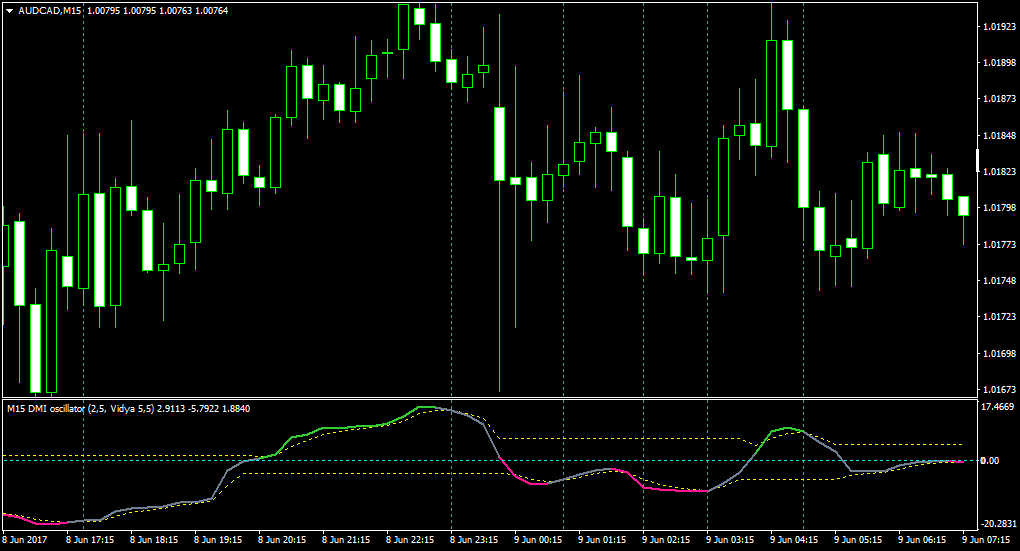Click price level 1.01673 on the axis
This screenshot has height=551, width=1020.
point(999,390)
